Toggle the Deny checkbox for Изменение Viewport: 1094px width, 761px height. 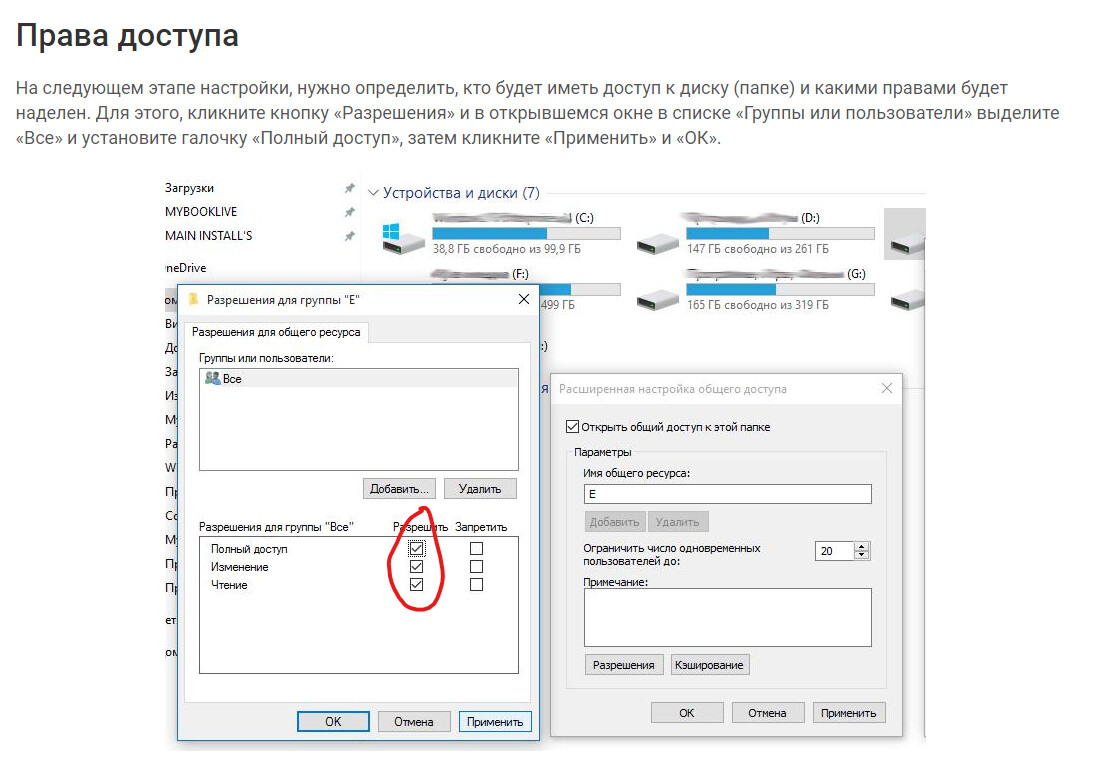click(x=476, y=567)
